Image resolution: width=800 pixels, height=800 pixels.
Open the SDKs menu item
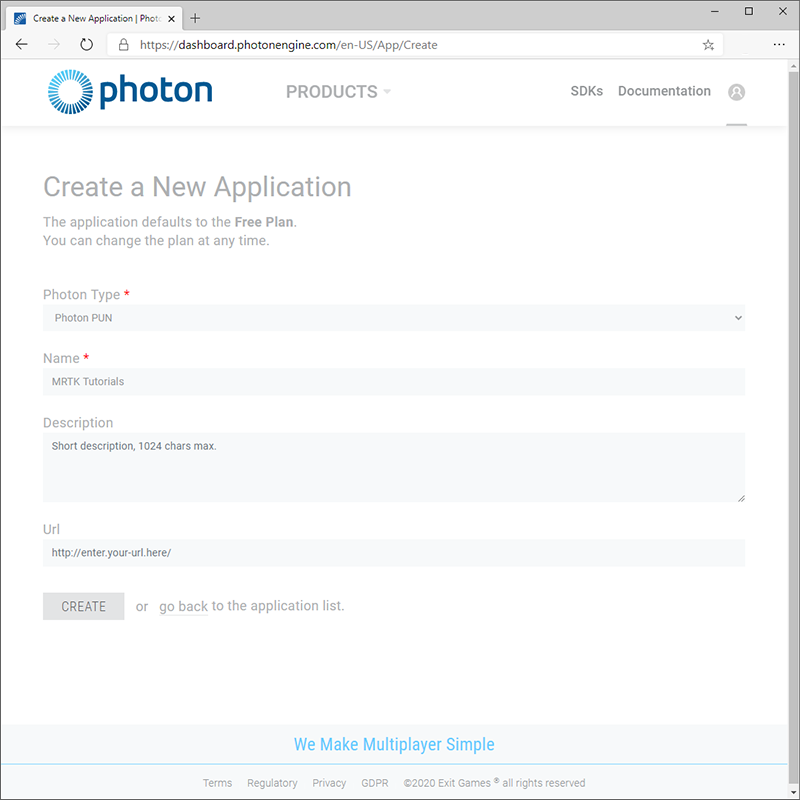coord(587,91)
